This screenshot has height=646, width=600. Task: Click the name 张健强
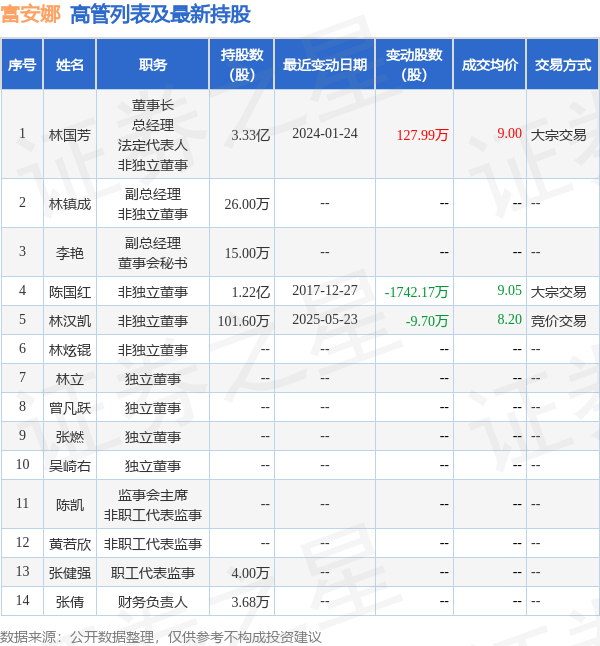tap(70, 573)
